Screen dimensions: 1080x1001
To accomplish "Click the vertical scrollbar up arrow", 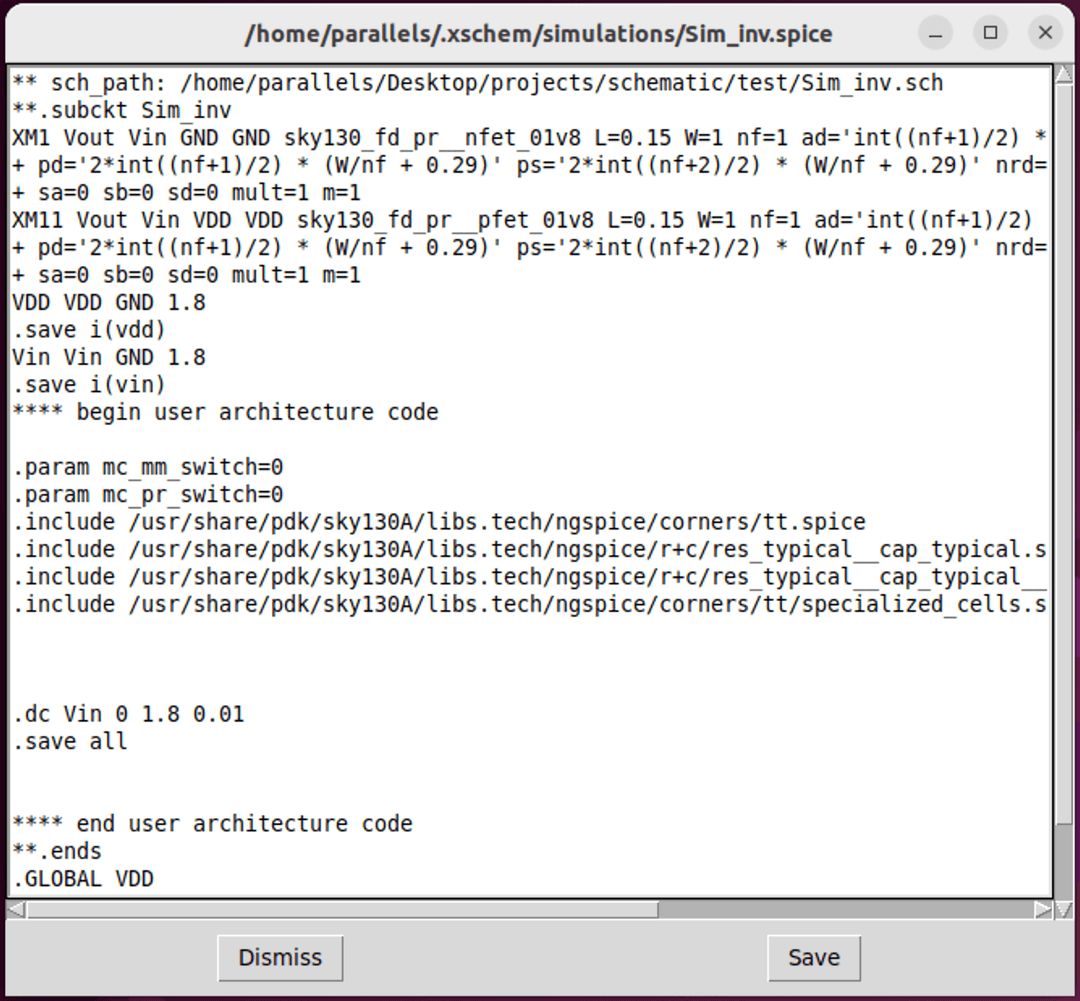I will coord(1063,75).
